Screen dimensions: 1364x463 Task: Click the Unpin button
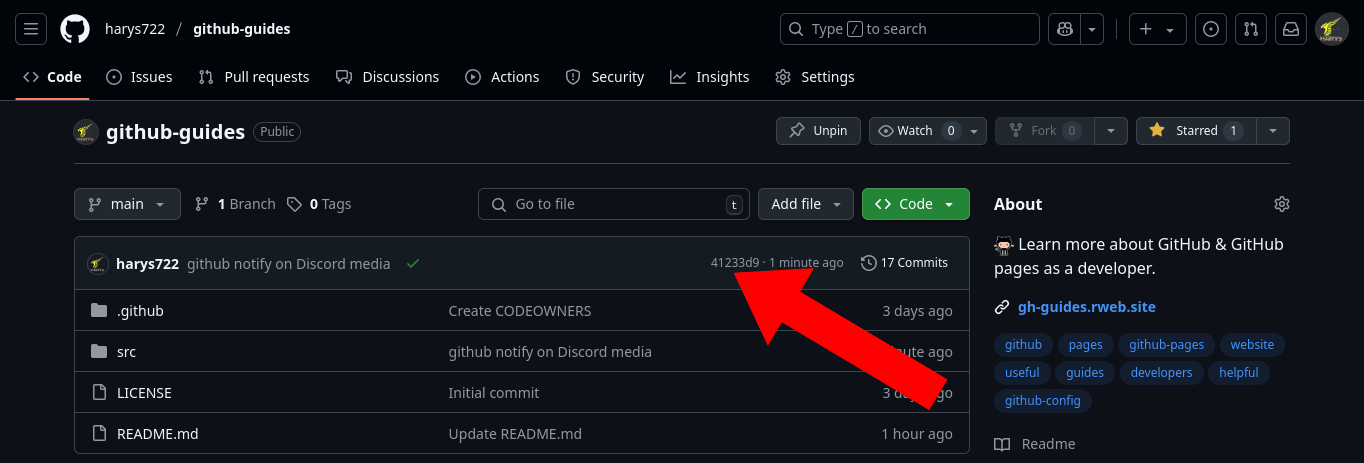tap(818, 131)
